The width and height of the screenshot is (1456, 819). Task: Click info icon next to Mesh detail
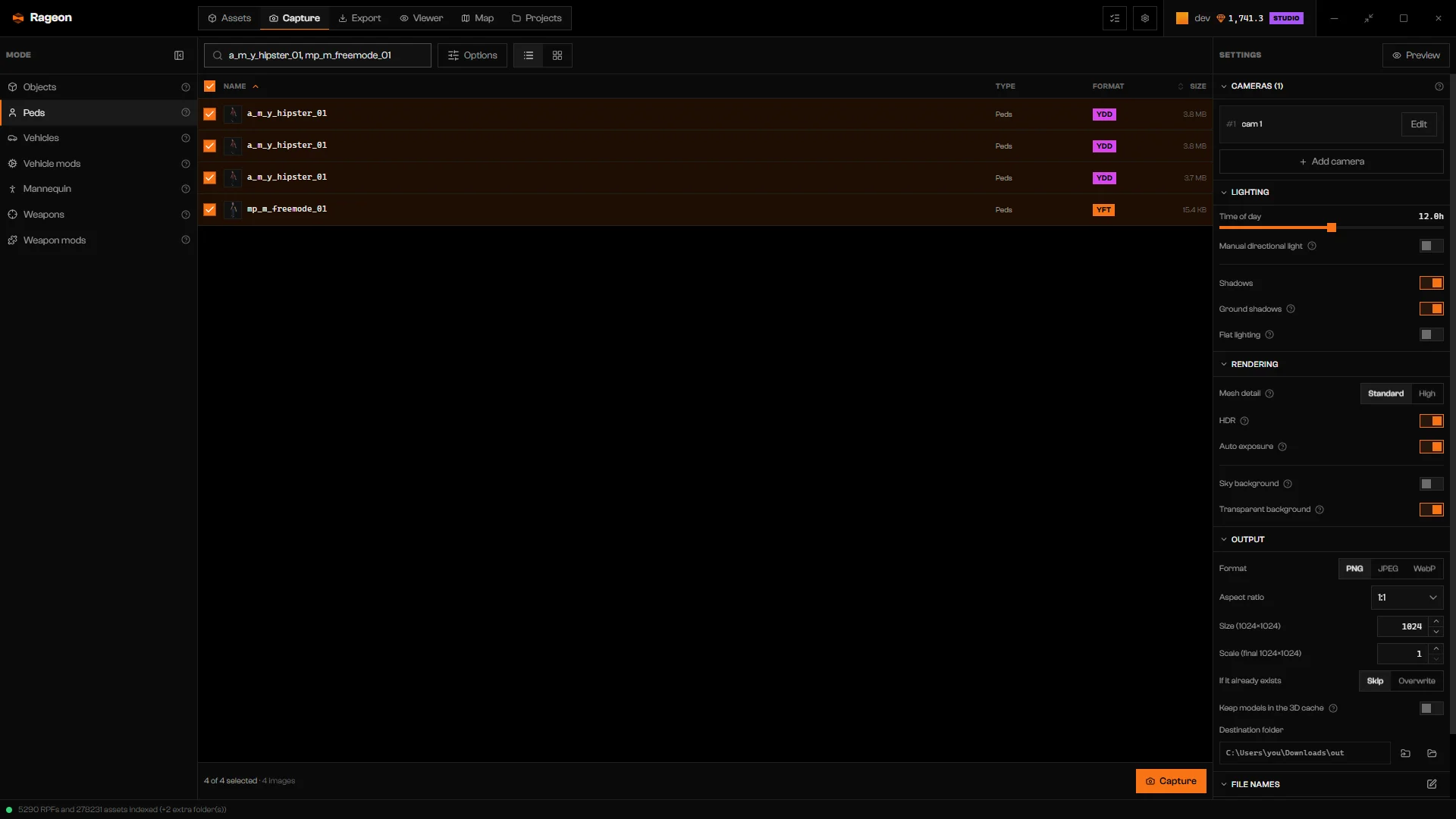[x=1269, y=394]
